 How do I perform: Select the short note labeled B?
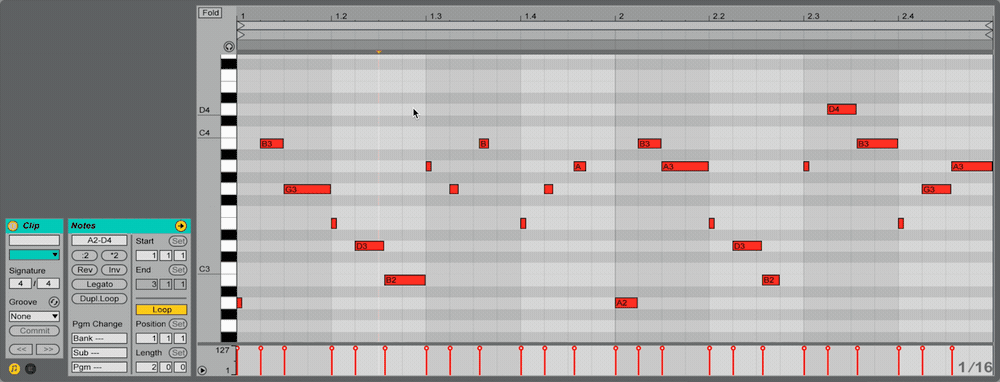tap(484, 143)
